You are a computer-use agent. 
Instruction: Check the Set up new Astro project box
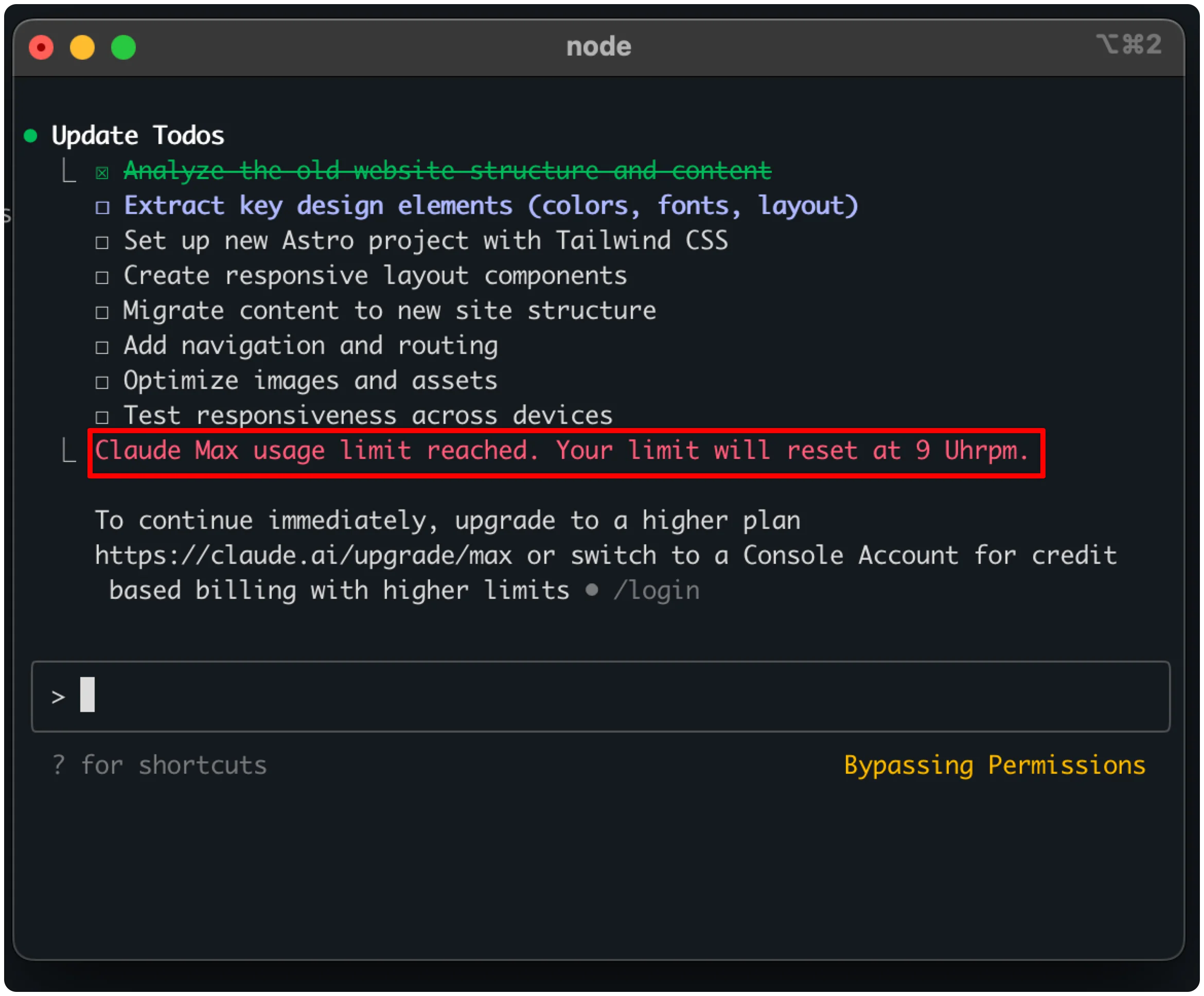pos(102,242)
